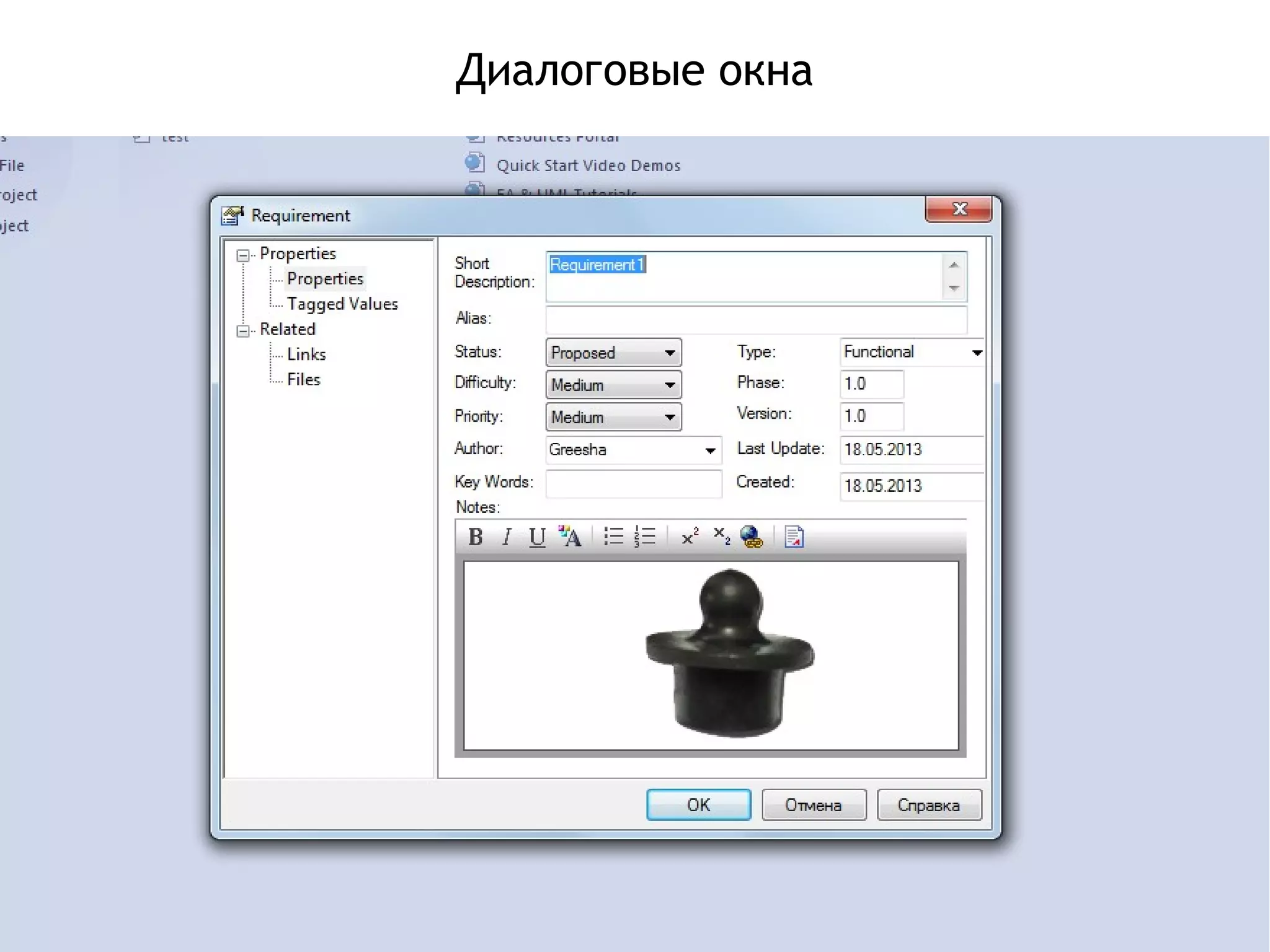The width and height of the screenshot is (1270, 952).
Task: Click the Requirement dialog title icon
Action: (x=233, y=215)
